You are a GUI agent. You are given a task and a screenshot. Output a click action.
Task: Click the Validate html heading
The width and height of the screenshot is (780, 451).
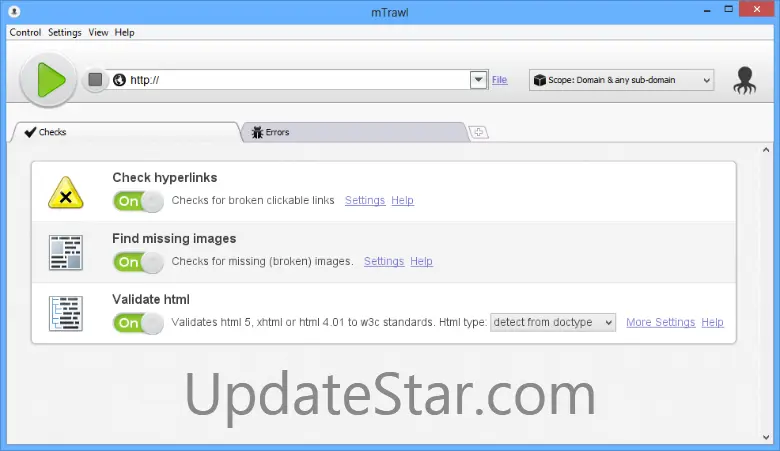click(151, 299)
